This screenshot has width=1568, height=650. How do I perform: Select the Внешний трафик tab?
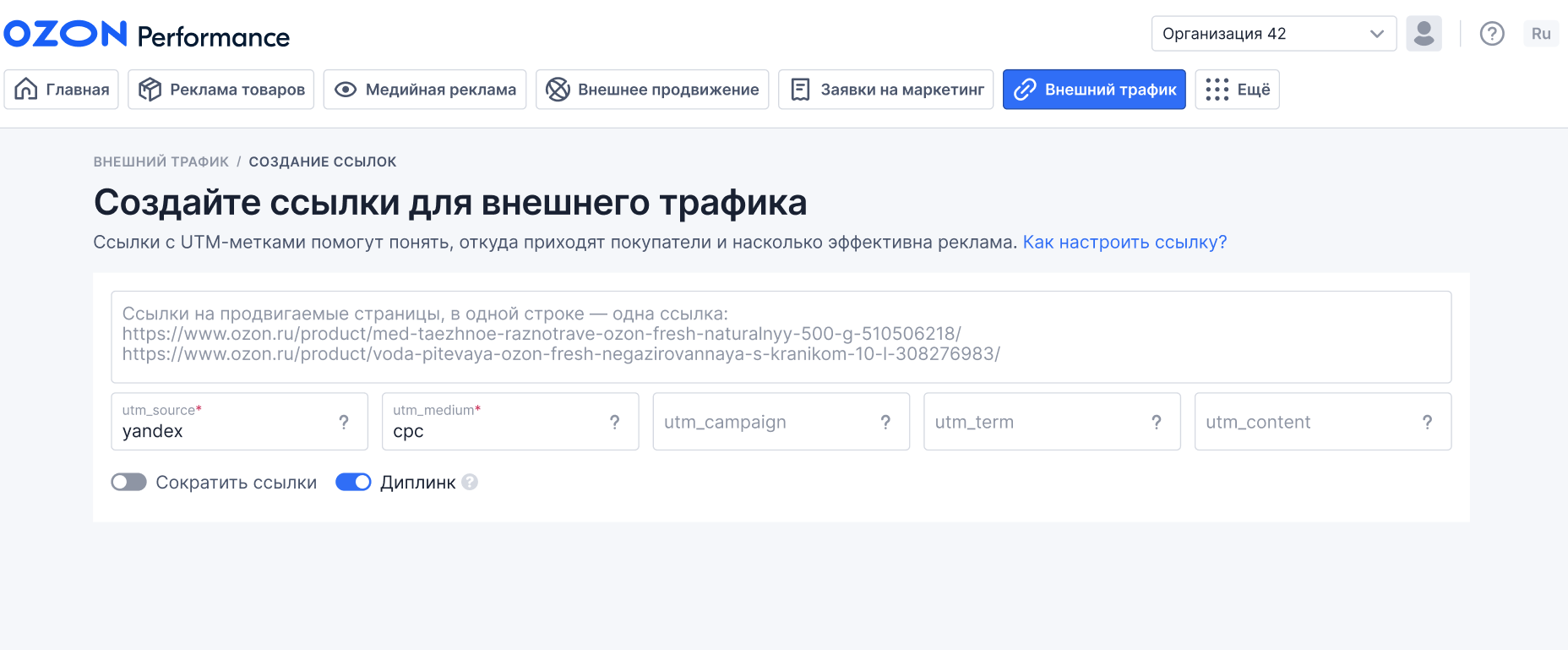1094,90
